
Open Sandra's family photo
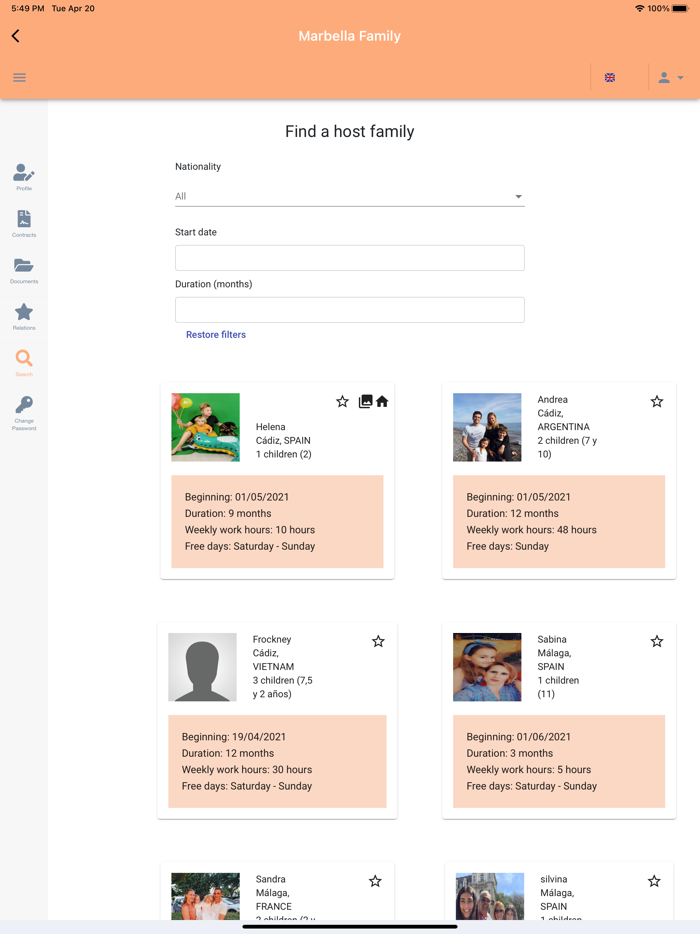pyautogui.click(x=206, y=896)
